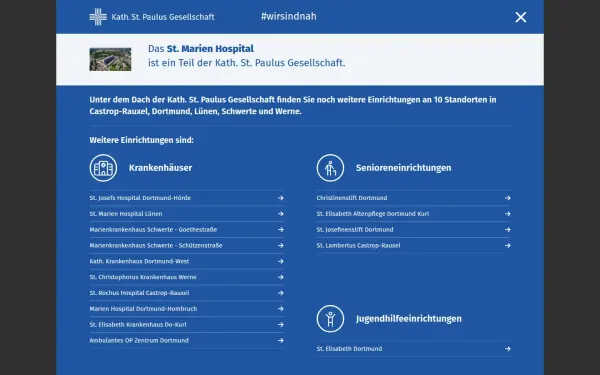The width and height of the screenshot is (600, 375).
Task: Click the Jugendhilfeeinrichtungen child icon
Action: (x=330, y=318)
